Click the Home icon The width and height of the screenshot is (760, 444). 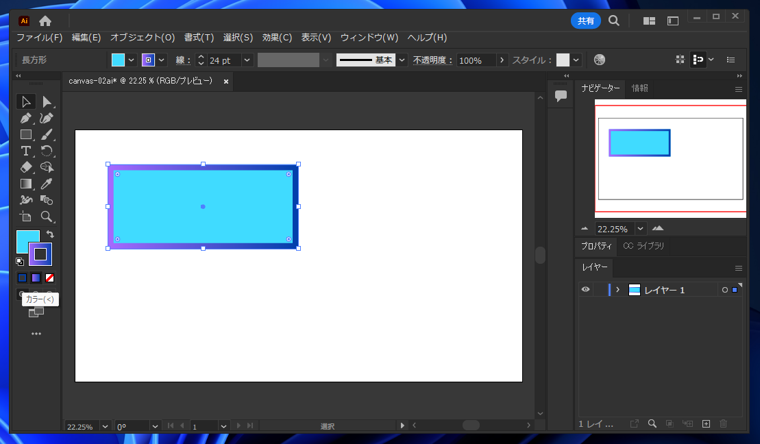[x=45, y=21]
